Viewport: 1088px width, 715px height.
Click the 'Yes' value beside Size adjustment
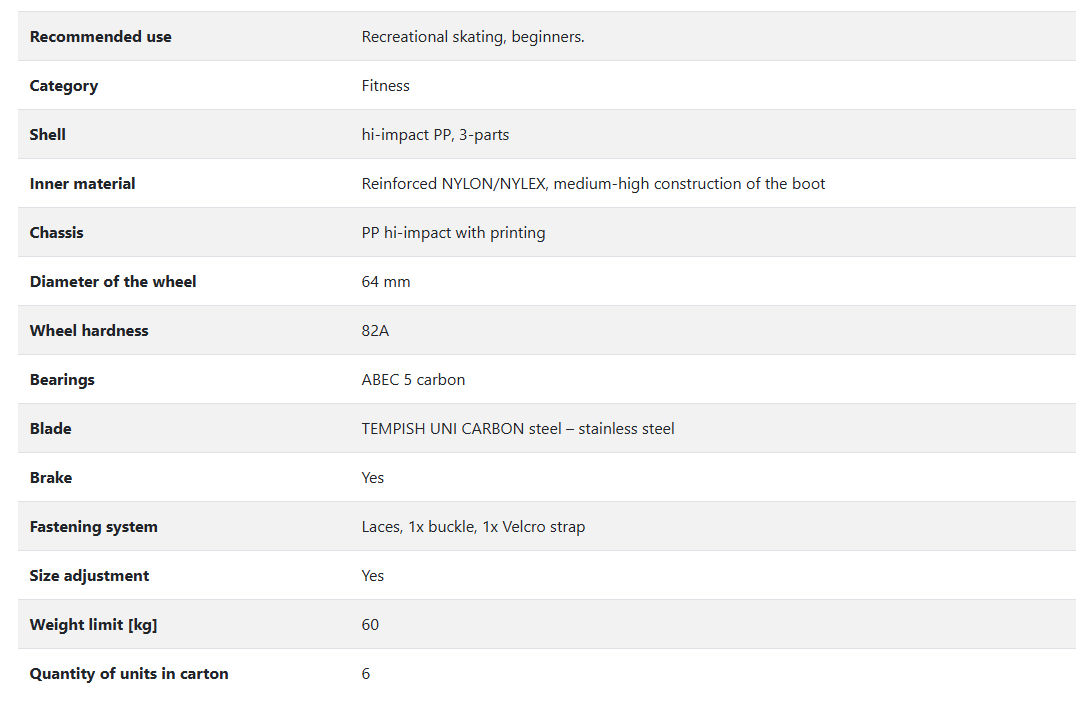pyautogui.click(x=373, y=576)
